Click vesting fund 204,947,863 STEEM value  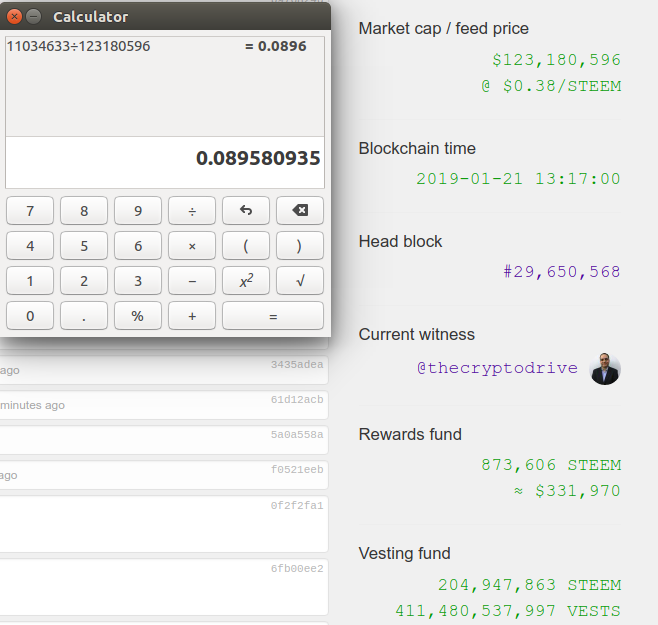[x=530, y=585]
